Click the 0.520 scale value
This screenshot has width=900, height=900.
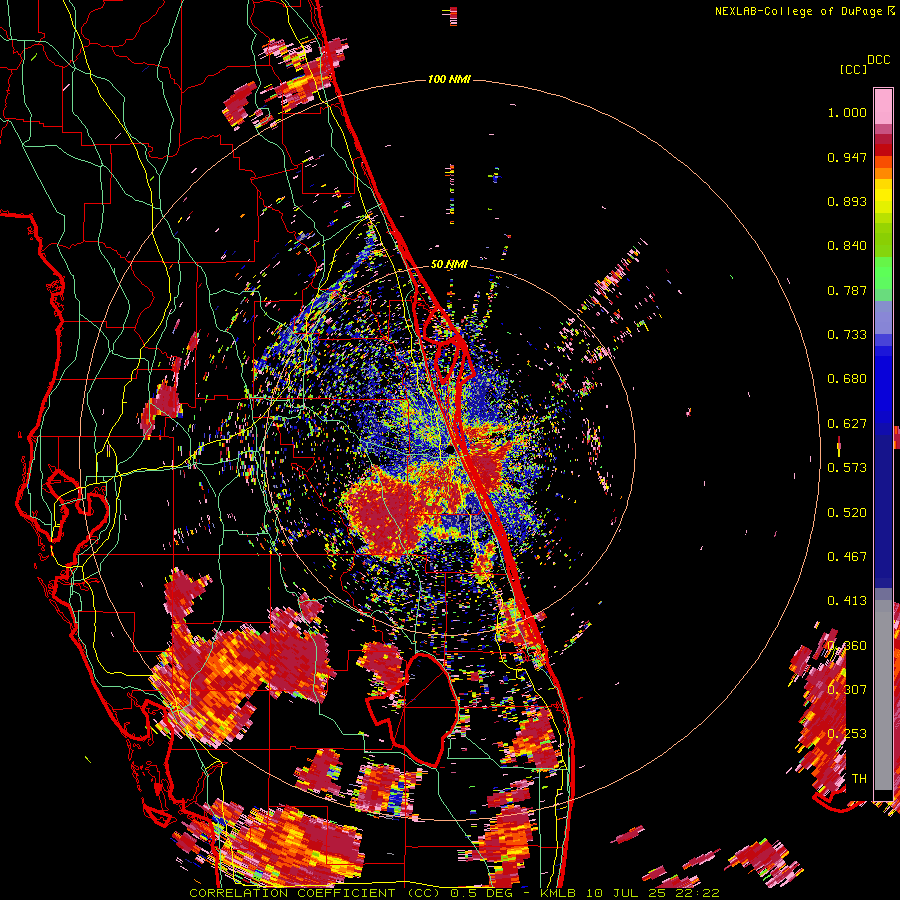coord(847,513)
